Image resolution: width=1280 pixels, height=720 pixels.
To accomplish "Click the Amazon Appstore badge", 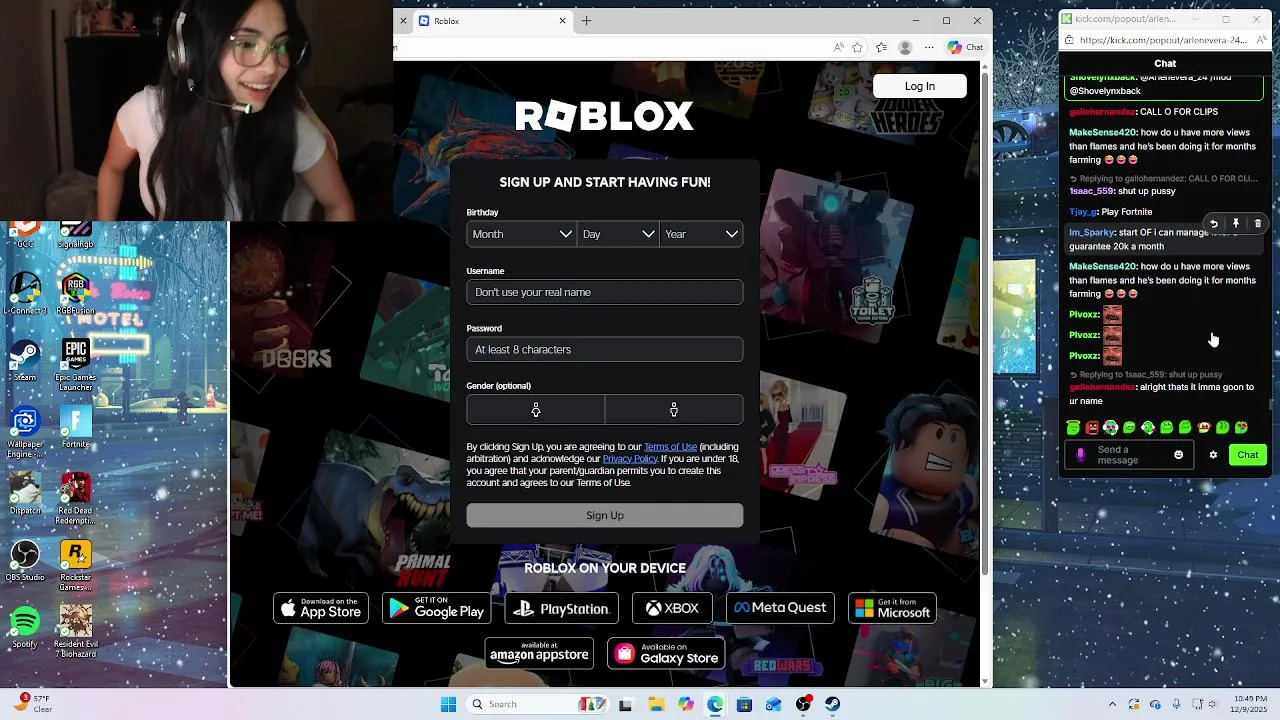I will click(539, 654).
